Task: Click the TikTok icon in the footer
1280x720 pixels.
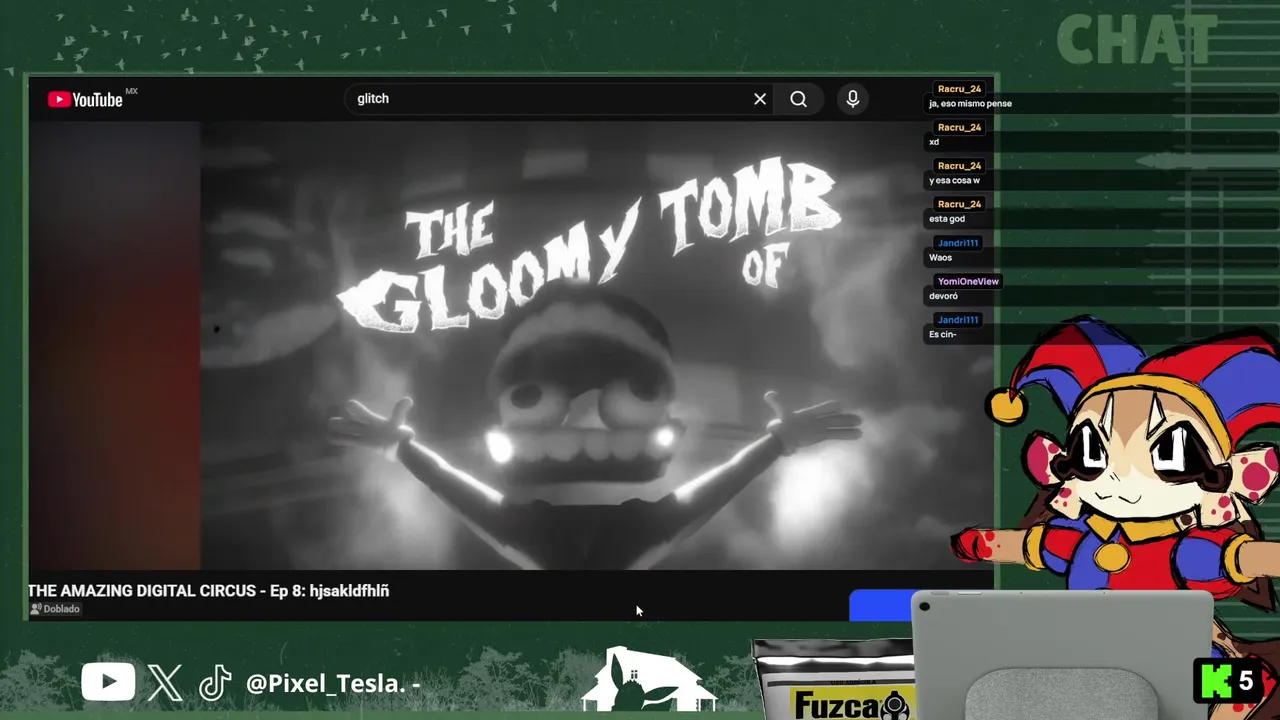Action: (x=215, y=683)
